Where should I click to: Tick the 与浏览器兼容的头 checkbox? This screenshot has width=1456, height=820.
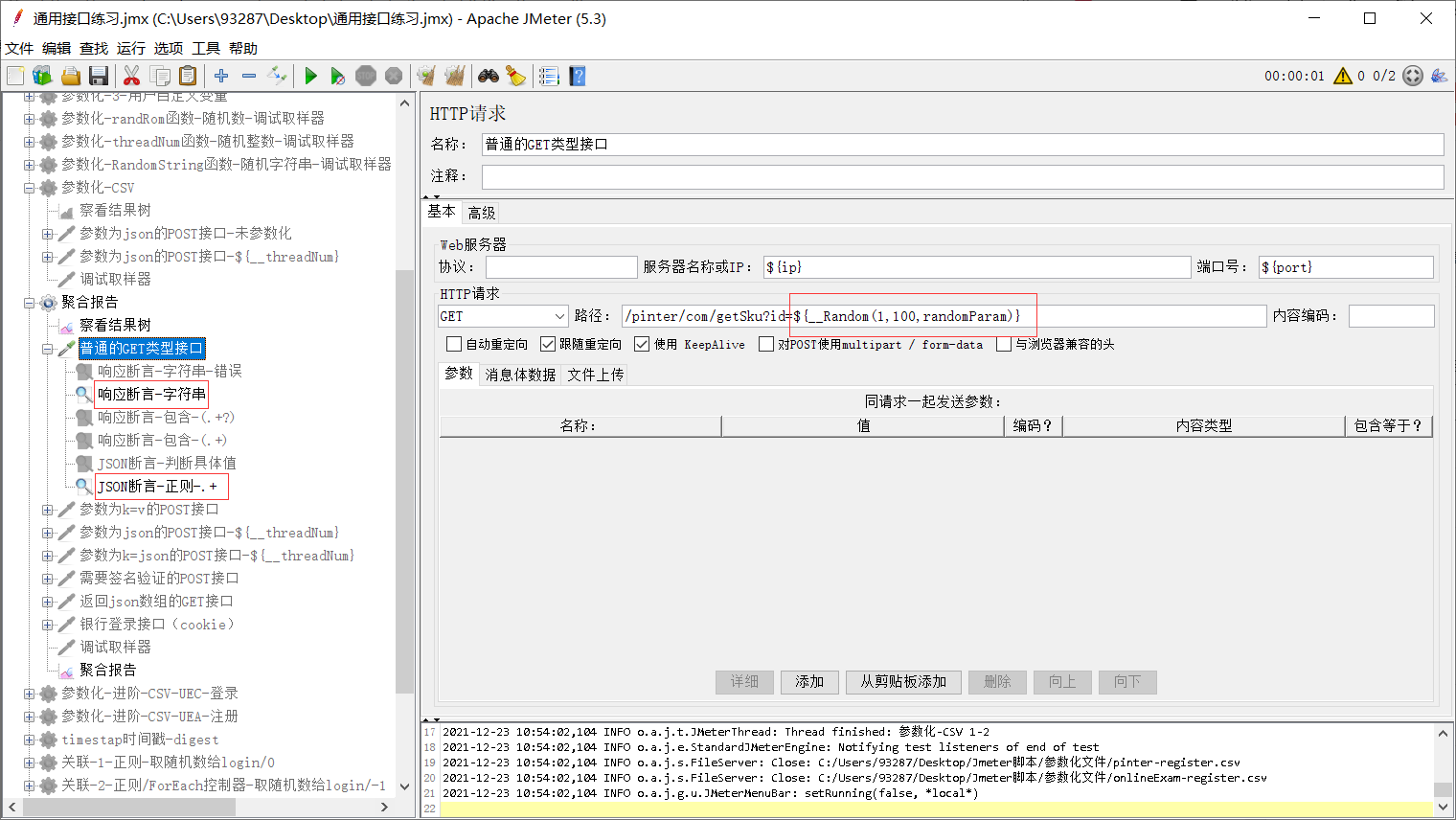(x=1004, y=344)
